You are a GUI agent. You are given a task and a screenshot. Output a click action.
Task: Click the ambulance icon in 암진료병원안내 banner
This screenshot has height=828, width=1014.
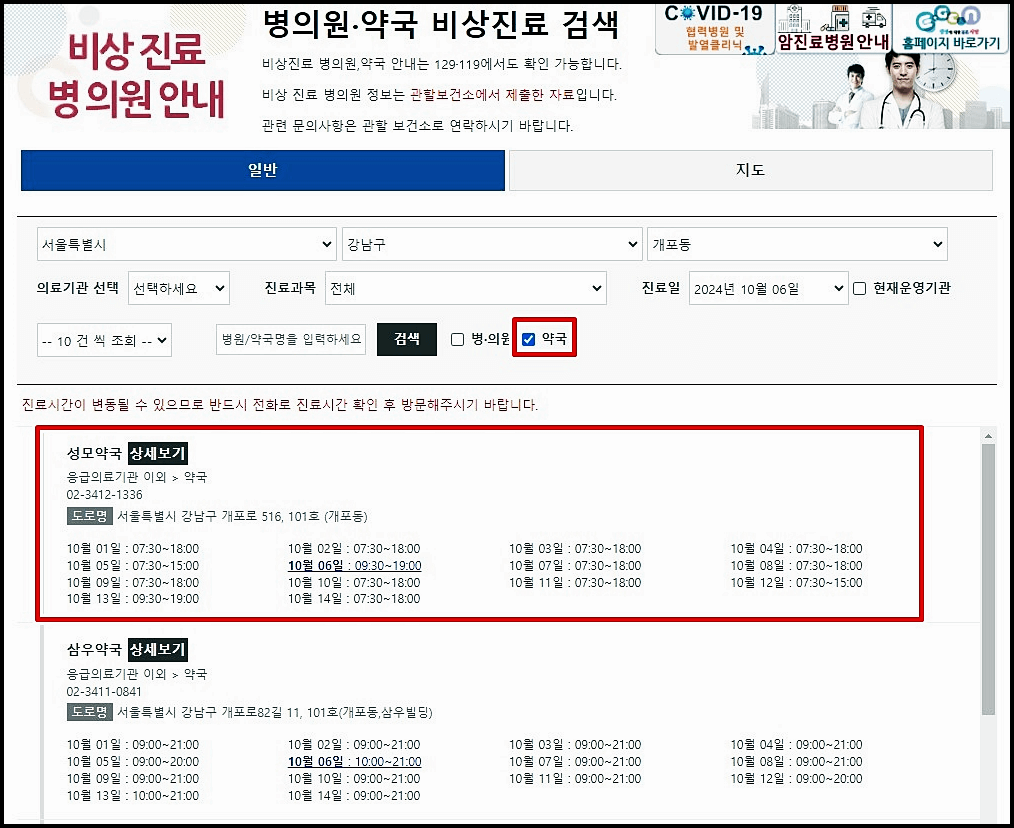[x=873, y=18]
